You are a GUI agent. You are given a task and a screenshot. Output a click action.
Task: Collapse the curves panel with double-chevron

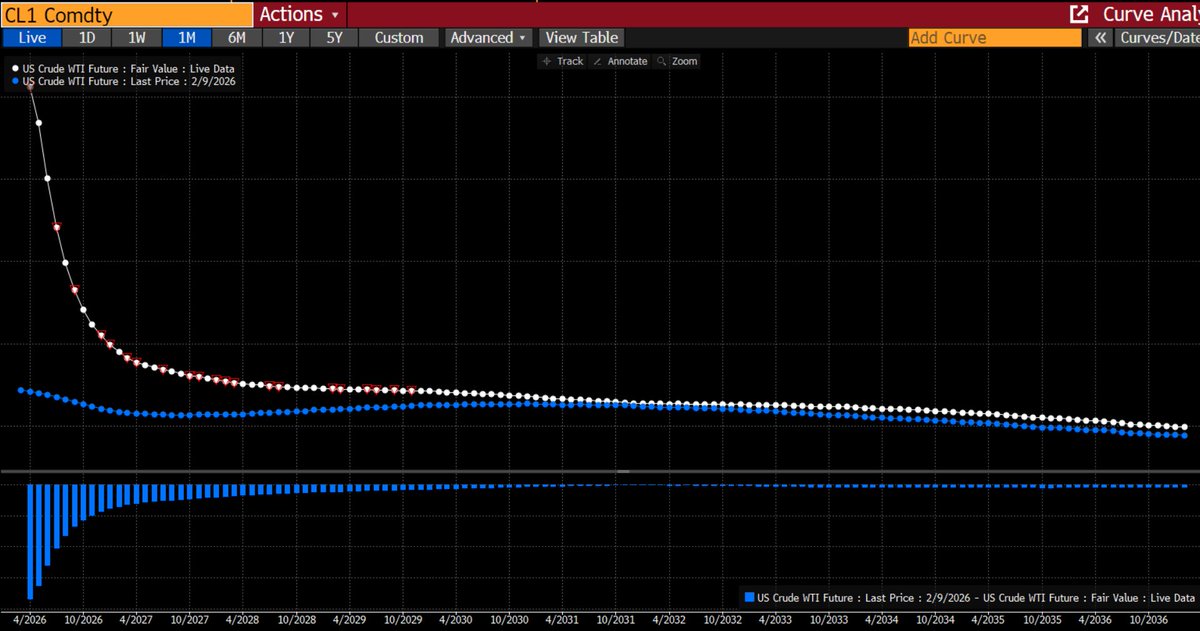point(1100,38)
